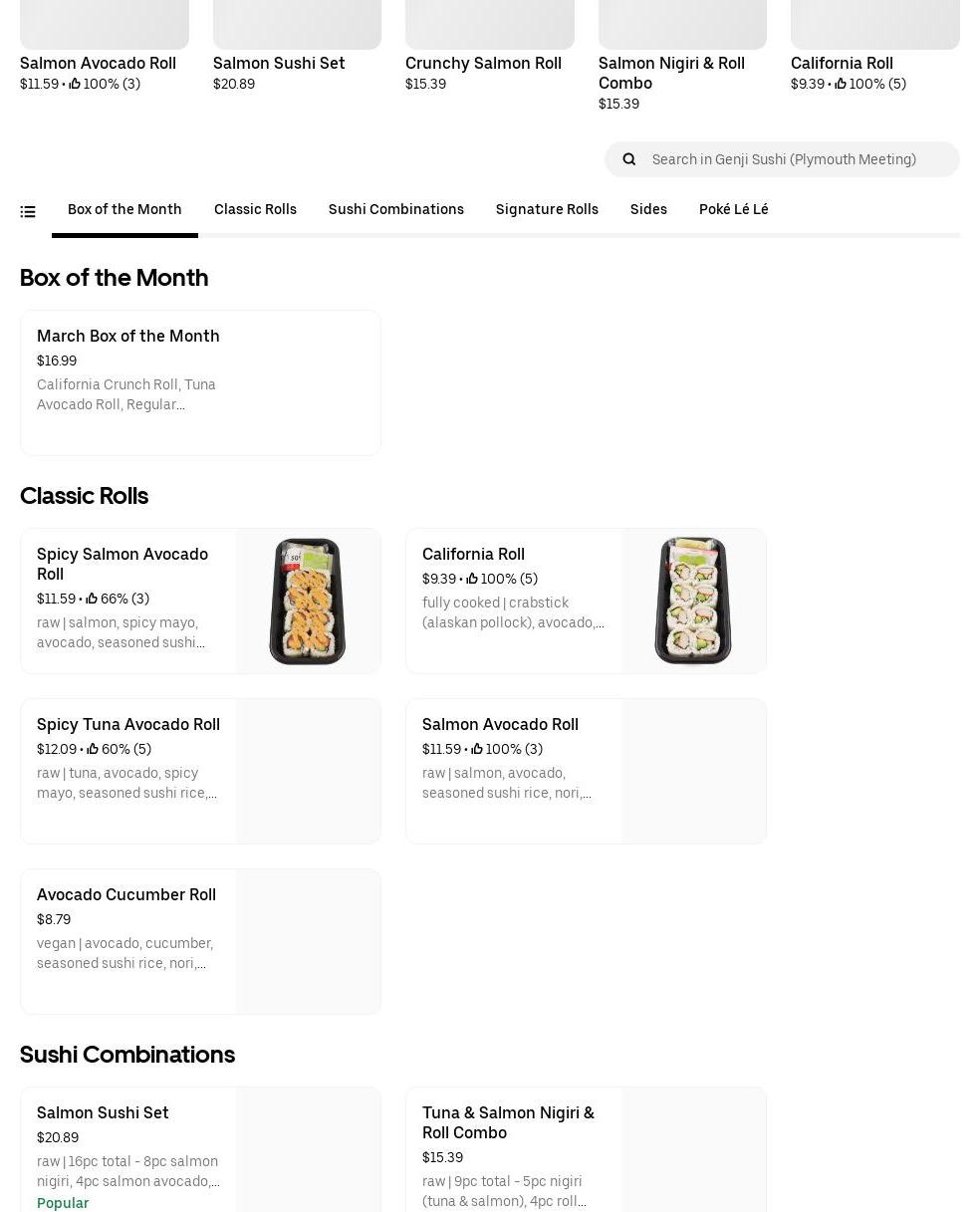The width and height of the screenshot is (980, 1212).
Task: Click thumbs-up rating on Spicy Tuna Avocado Roll
Action: coord(93,749)
